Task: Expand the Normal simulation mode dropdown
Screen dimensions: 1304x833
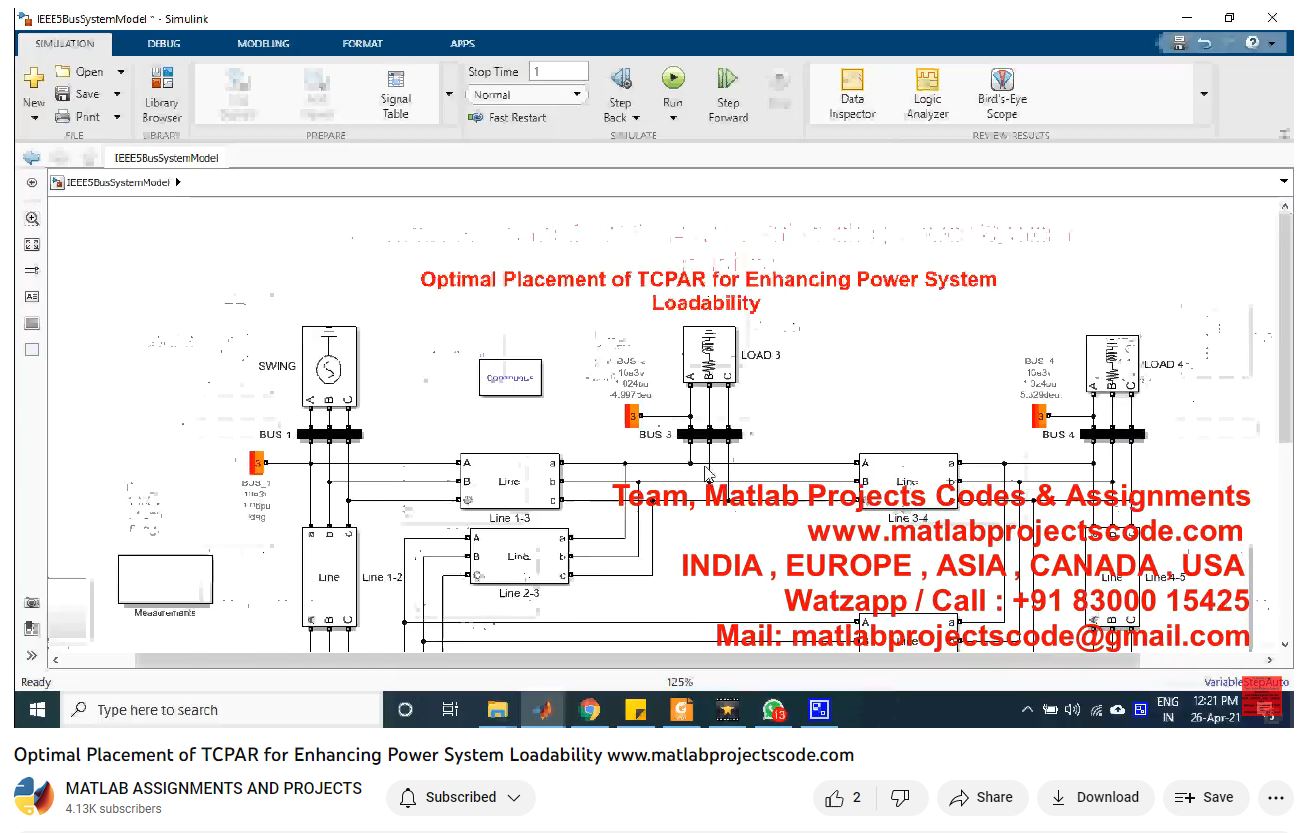Action: (x=577, y=95)
